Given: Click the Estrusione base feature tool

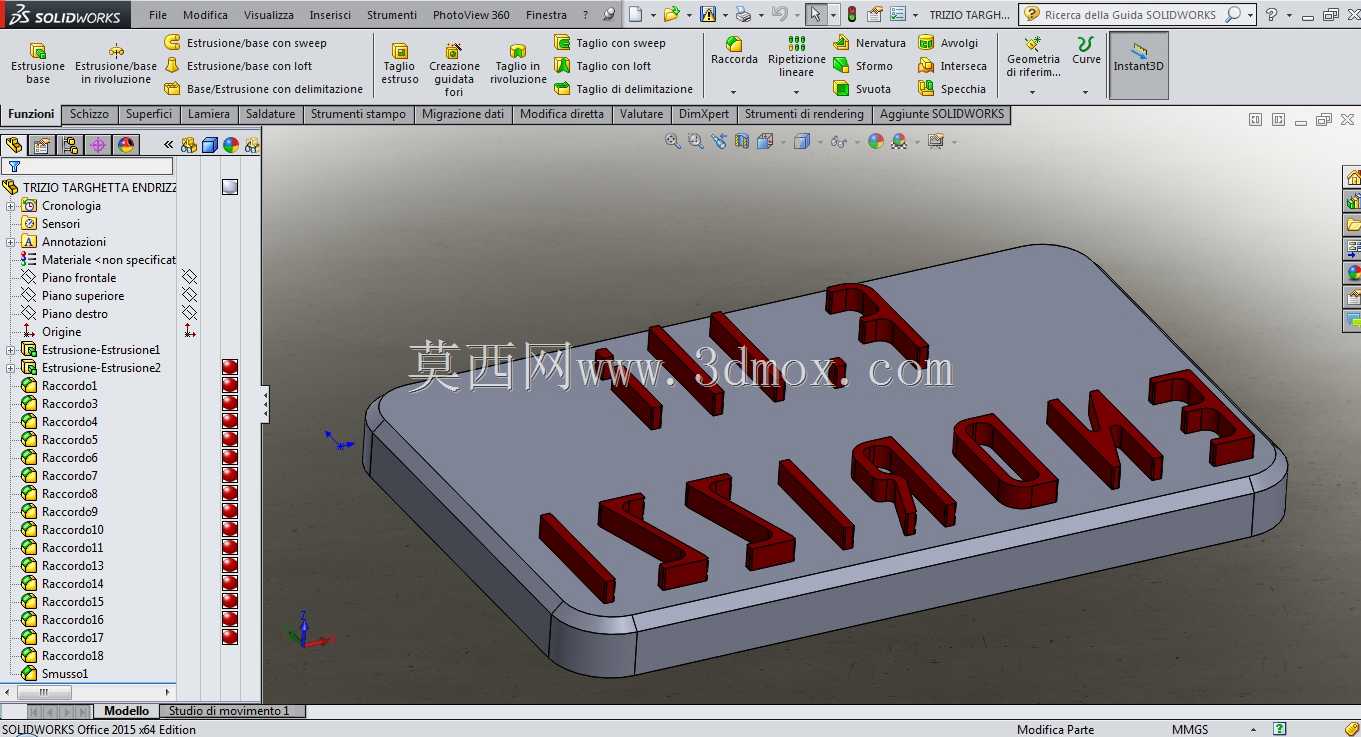Looking at the screenshot, I should coord(38,64).
